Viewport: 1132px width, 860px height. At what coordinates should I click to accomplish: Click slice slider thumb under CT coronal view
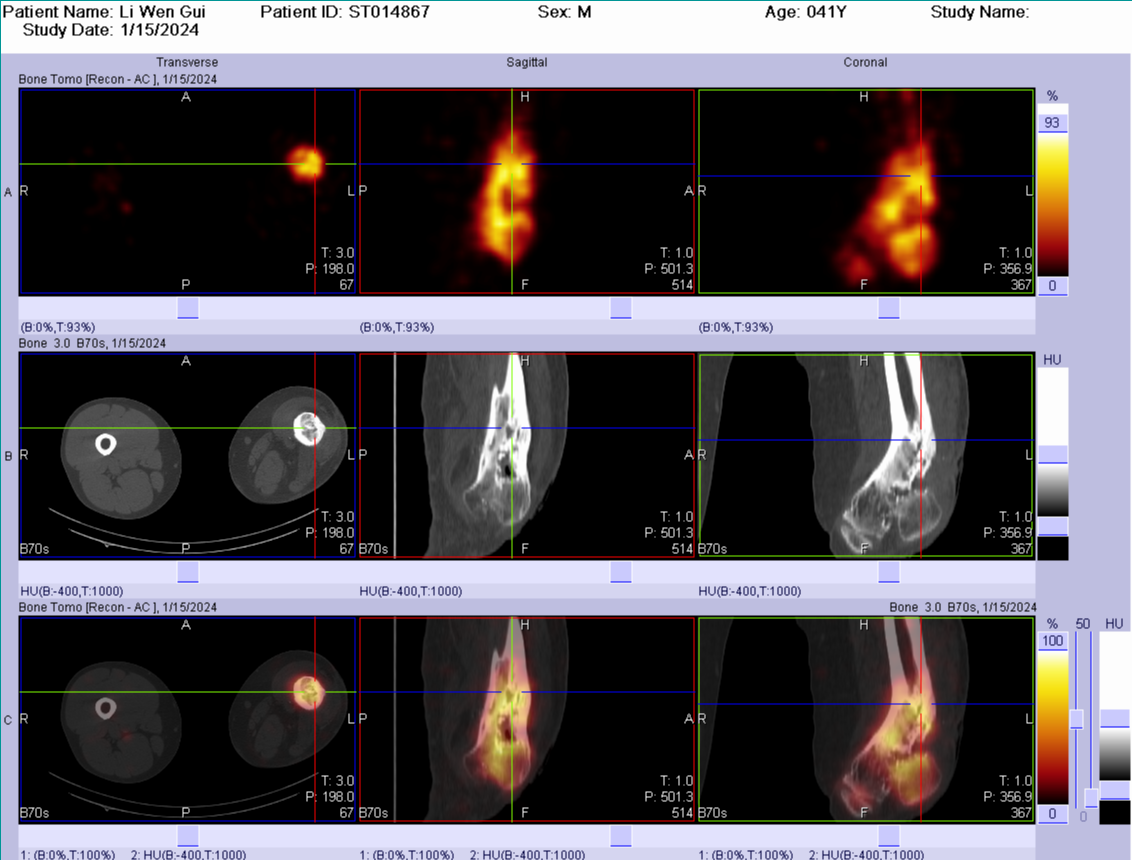pyautogui.click(x=888, y=572)
